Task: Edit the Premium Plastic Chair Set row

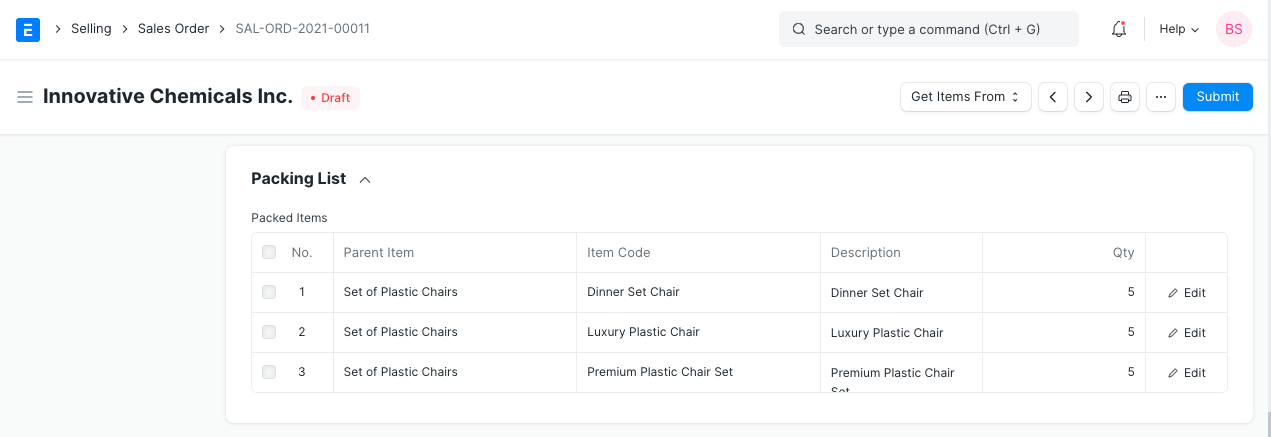Action: pyautogui.click(x=1187, y=373)
